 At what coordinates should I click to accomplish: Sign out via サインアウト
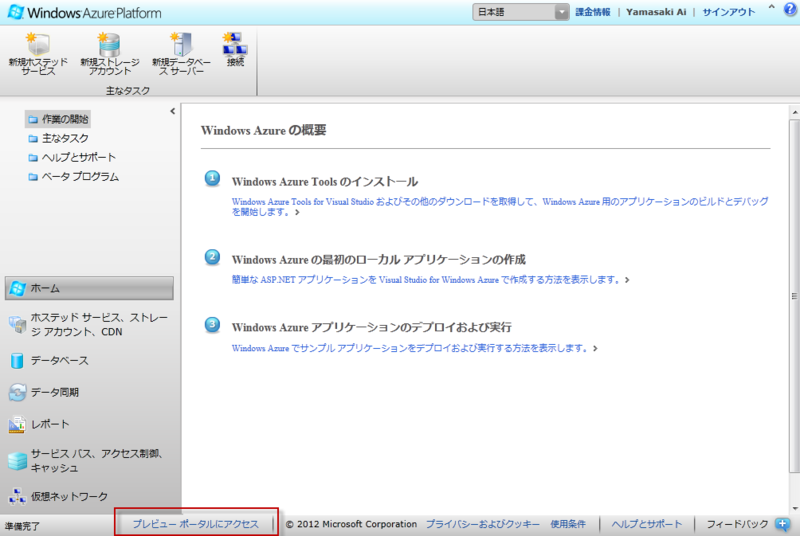pos(729,12)
